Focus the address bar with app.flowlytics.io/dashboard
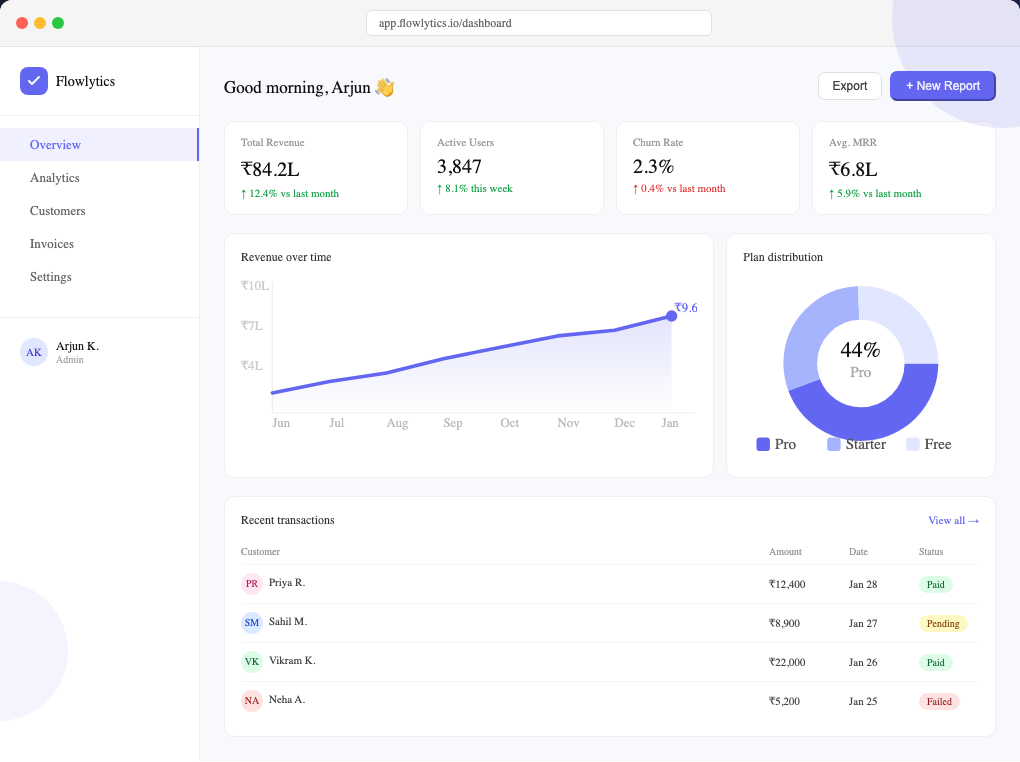The image size is (1020, 762). coord(539,23)
